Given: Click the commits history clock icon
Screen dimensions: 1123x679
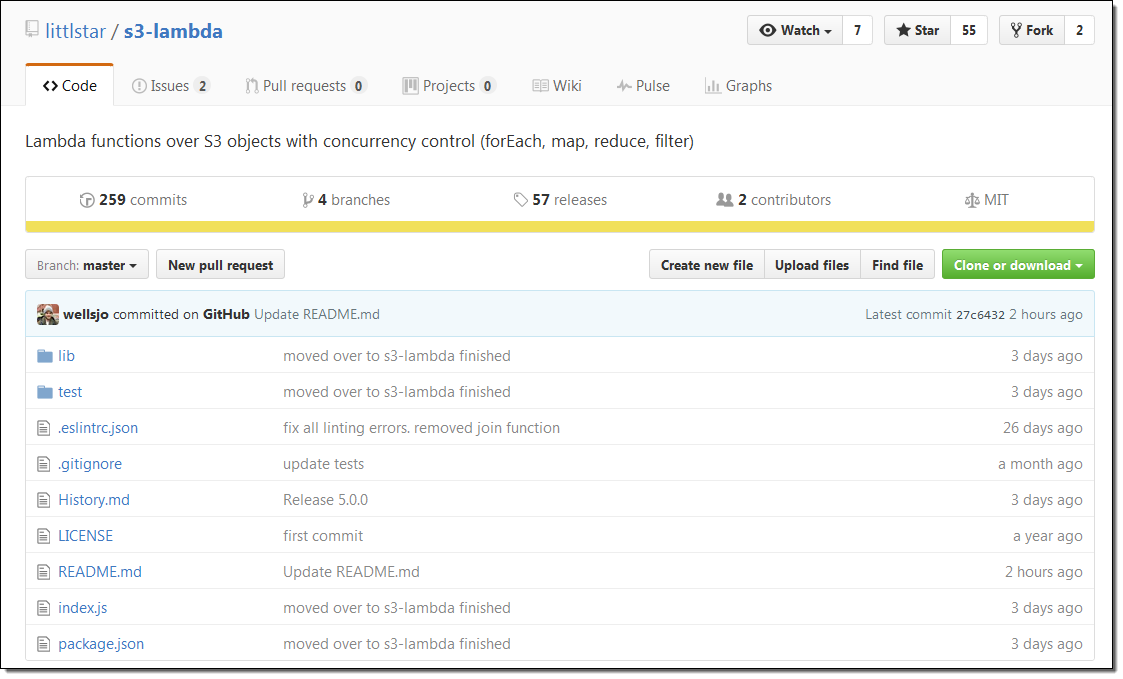Looking at the screenshot, I should pos(87,201).
